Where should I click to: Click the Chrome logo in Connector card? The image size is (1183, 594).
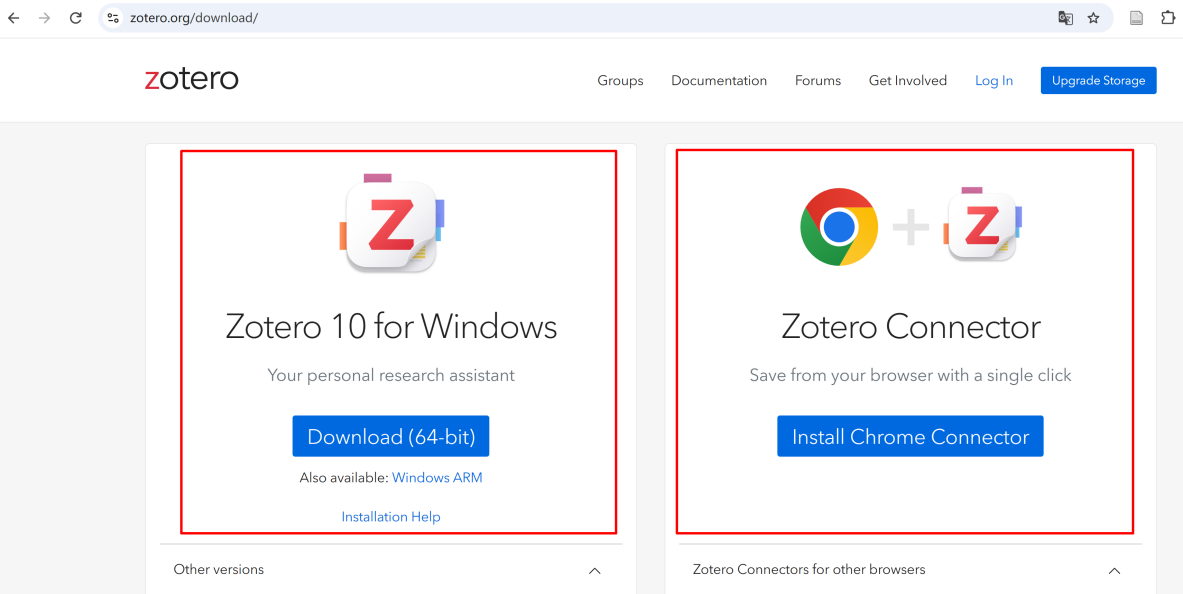pos(839,226)
